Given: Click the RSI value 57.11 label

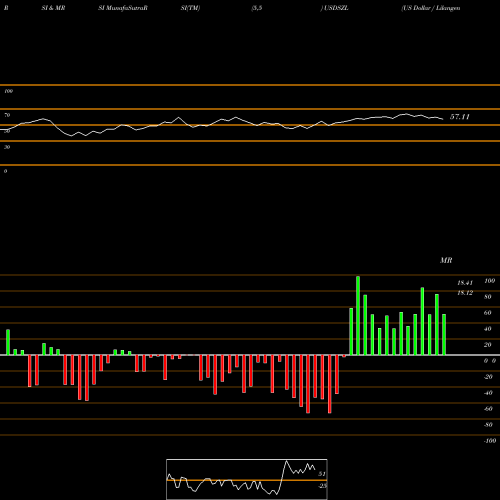Looking at the screenshot, I should click(x=460, y=117).
